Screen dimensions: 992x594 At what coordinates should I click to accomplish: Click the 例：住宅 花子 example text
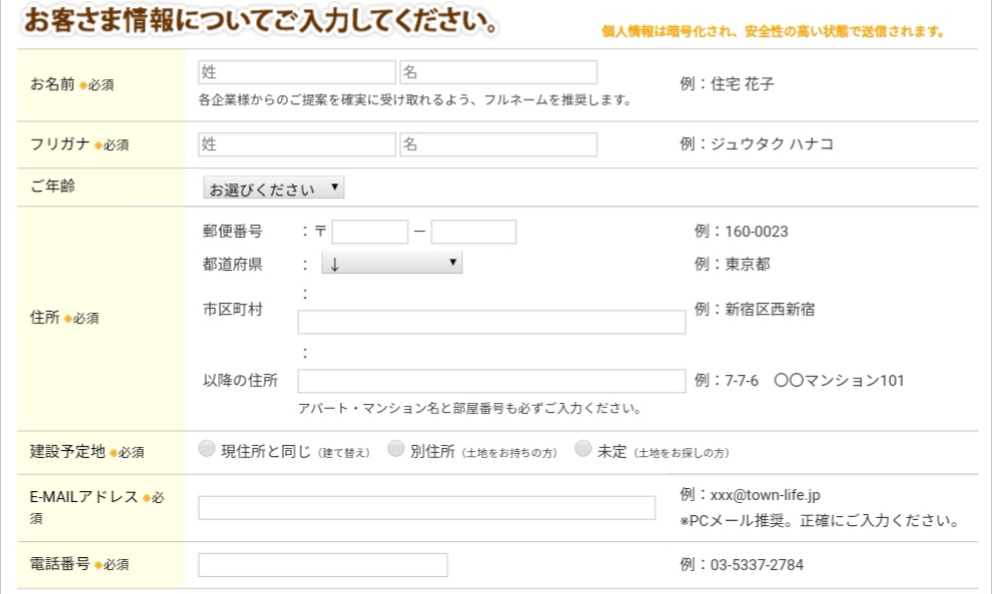(x=727, y=84)
